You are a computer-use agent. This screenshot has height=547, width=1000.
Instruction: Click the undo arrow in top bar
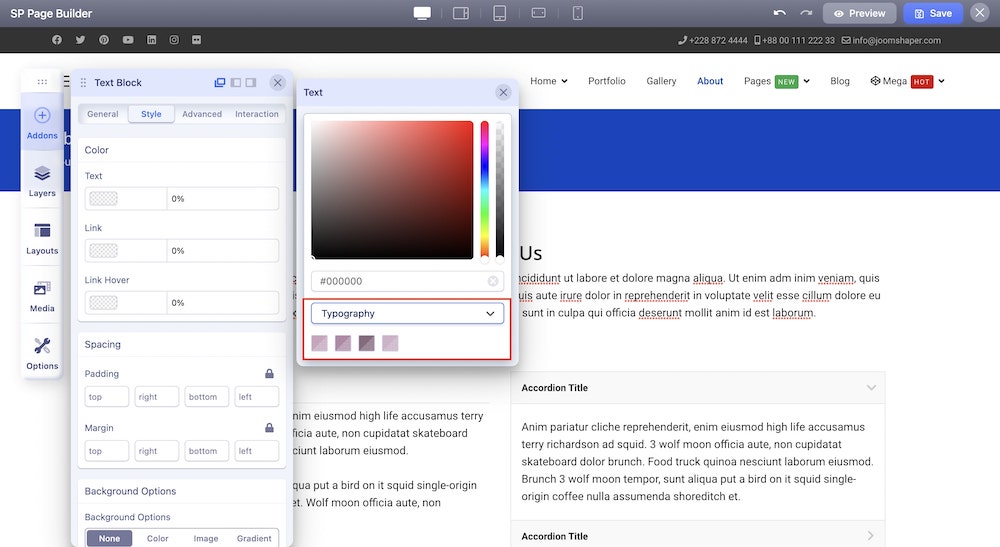click(x=780, y=13)
